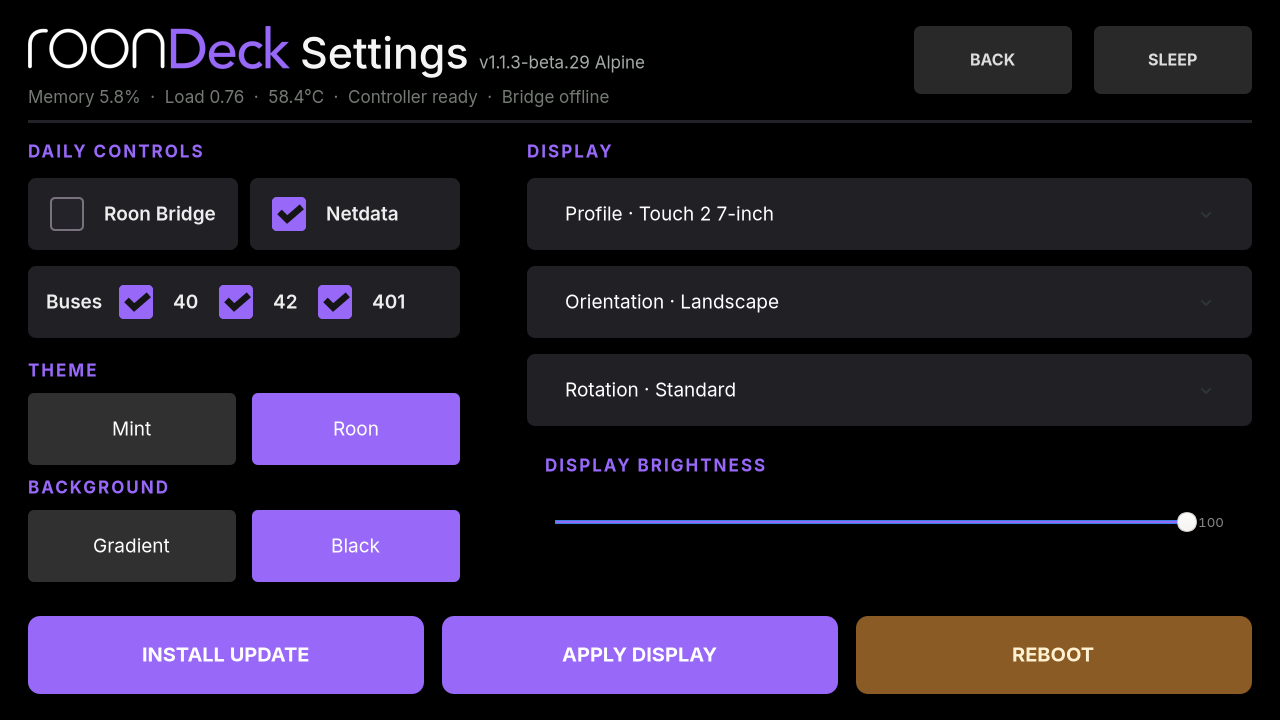Click the Memory 5.8% status text
The image size is (1280, 720).
coord(84,97)
